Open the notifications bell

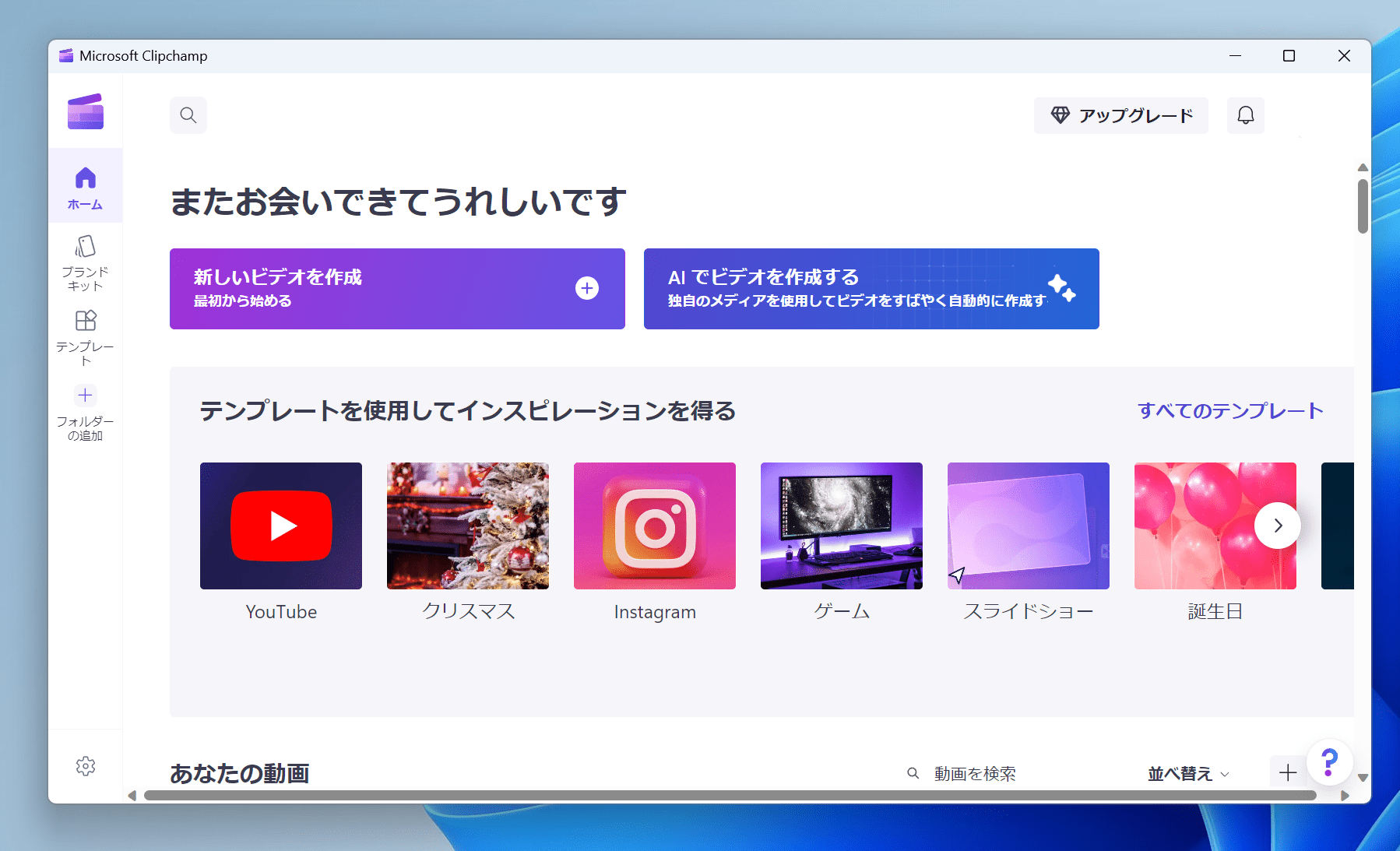pyautogui.click(x=1246, y=115)
